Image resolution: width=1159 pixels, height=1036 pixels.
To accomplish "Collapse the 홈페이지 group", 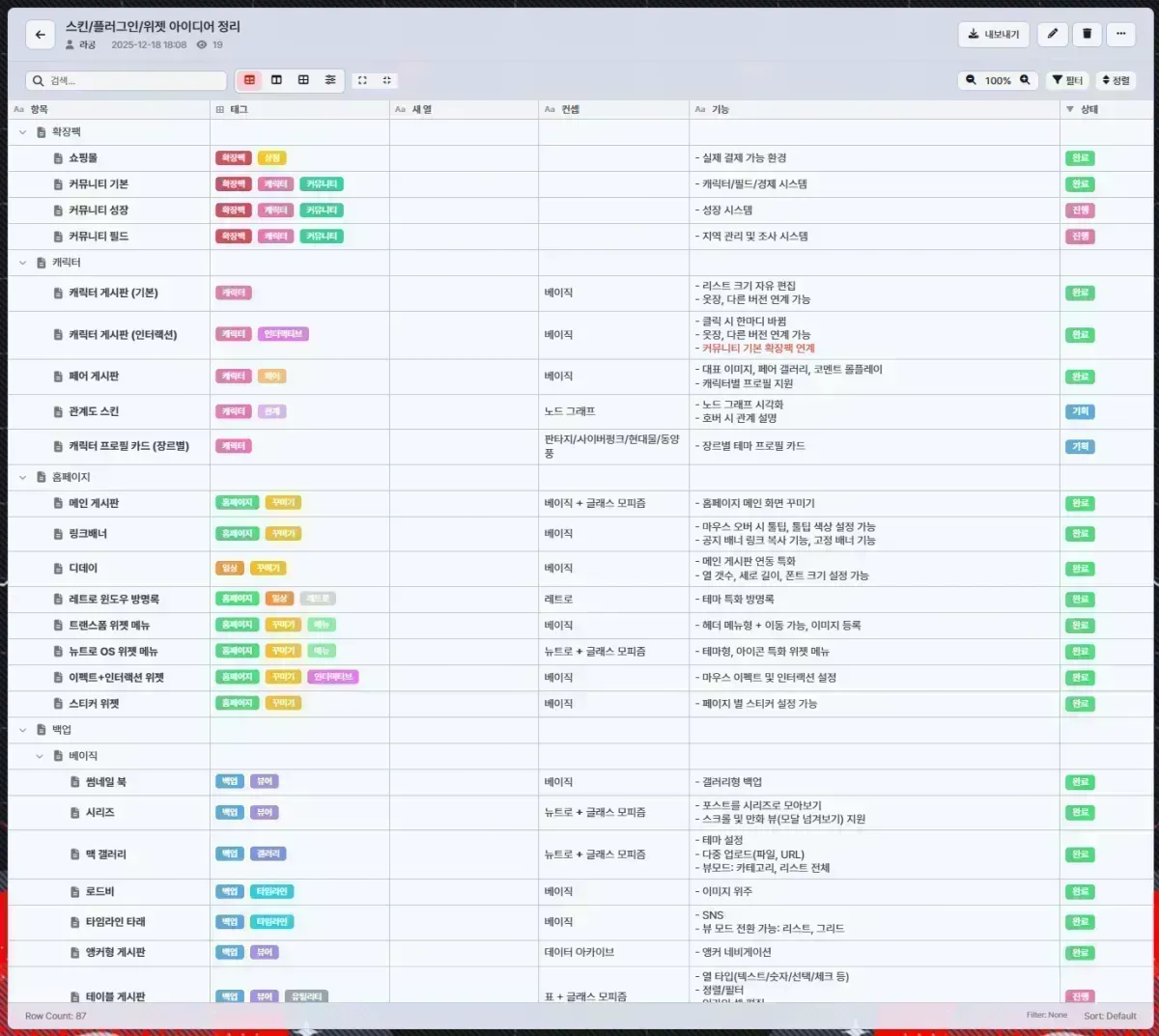I will click(x=23, y=477).
